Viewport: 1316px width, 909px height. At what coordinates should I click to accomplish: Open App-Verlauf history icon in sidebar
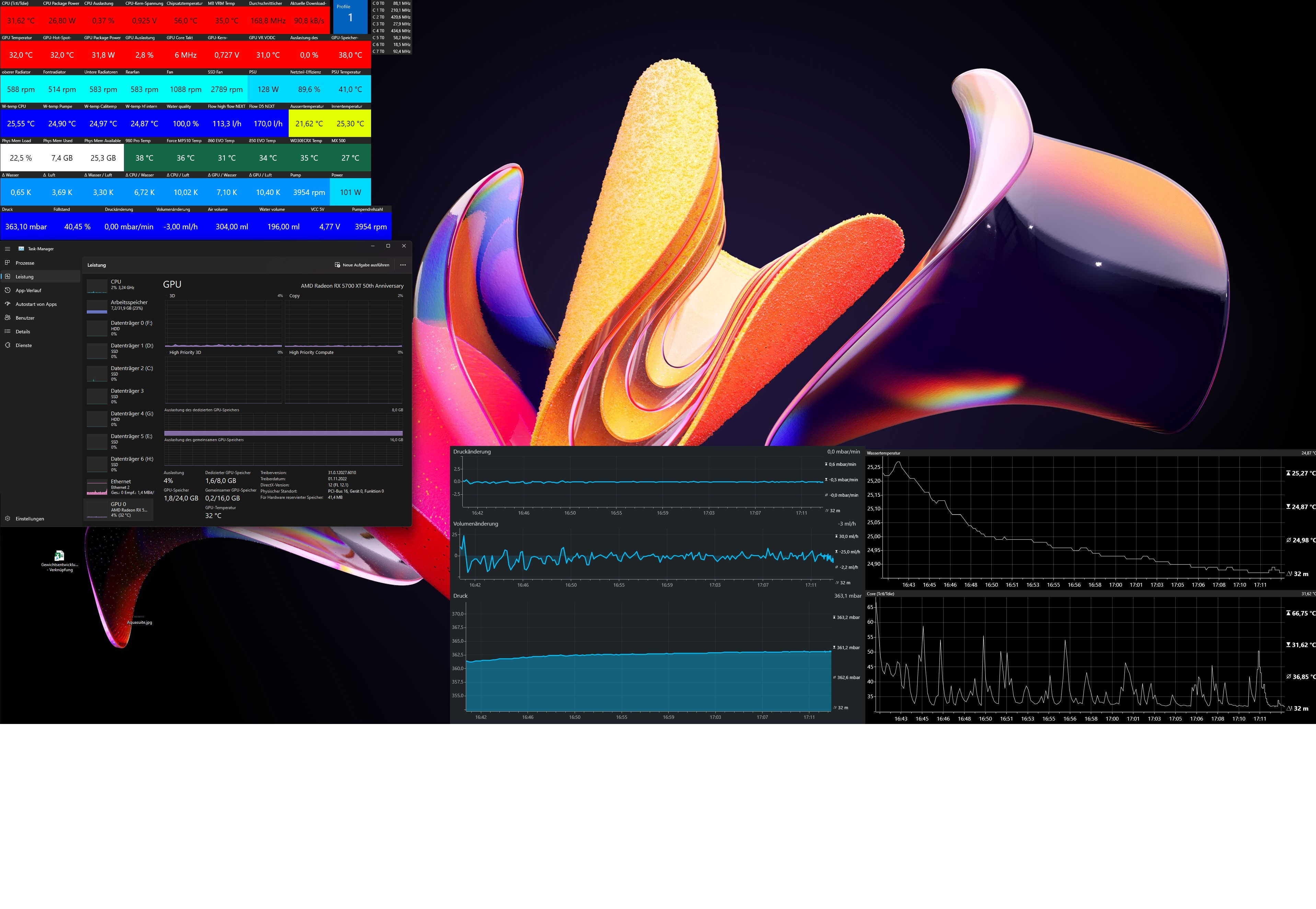[8, 290]
